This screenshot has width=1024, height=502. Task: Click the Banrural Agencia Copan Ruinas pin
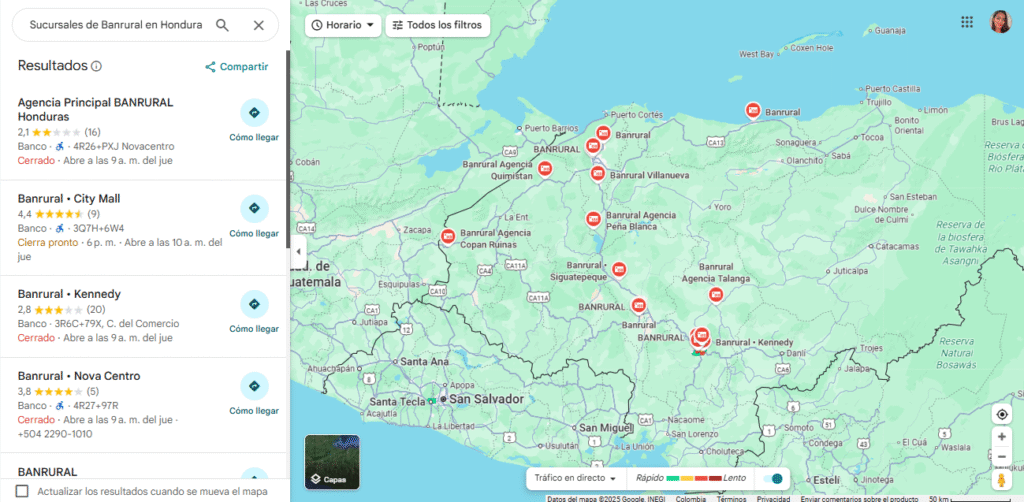pos(448,236)
